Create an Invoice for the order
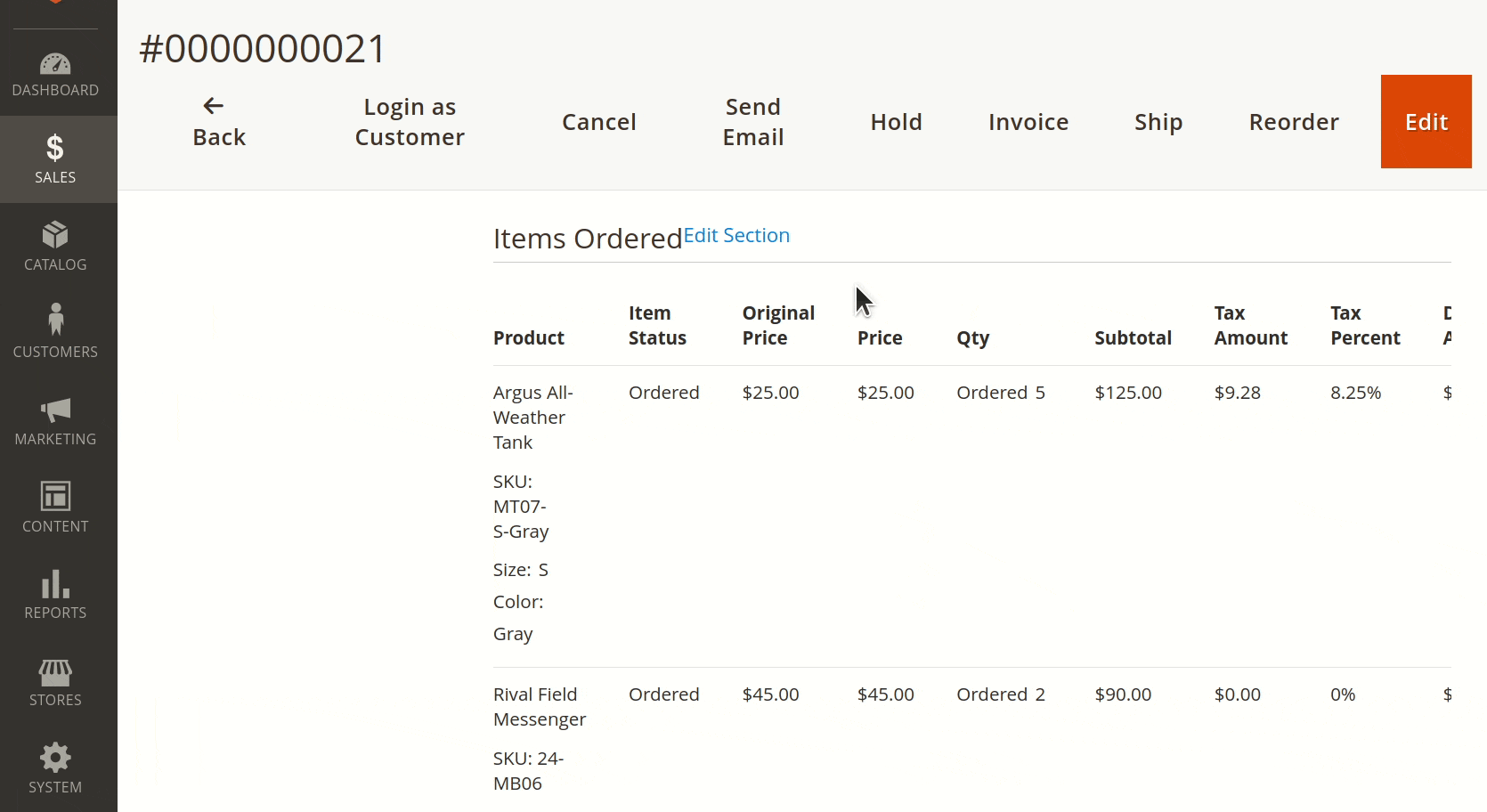Image resolution: width=1487 pixels, height=812 pixels. (1028, 121)
